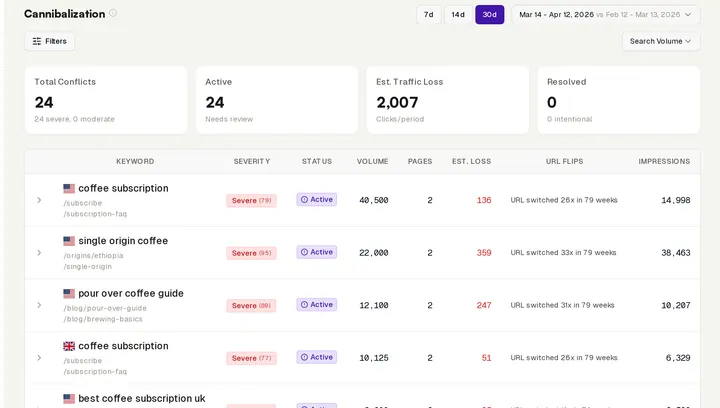The image size is (720, 408).
Task: Click Active status in single origin coffee row
Action: coord(316,252)
